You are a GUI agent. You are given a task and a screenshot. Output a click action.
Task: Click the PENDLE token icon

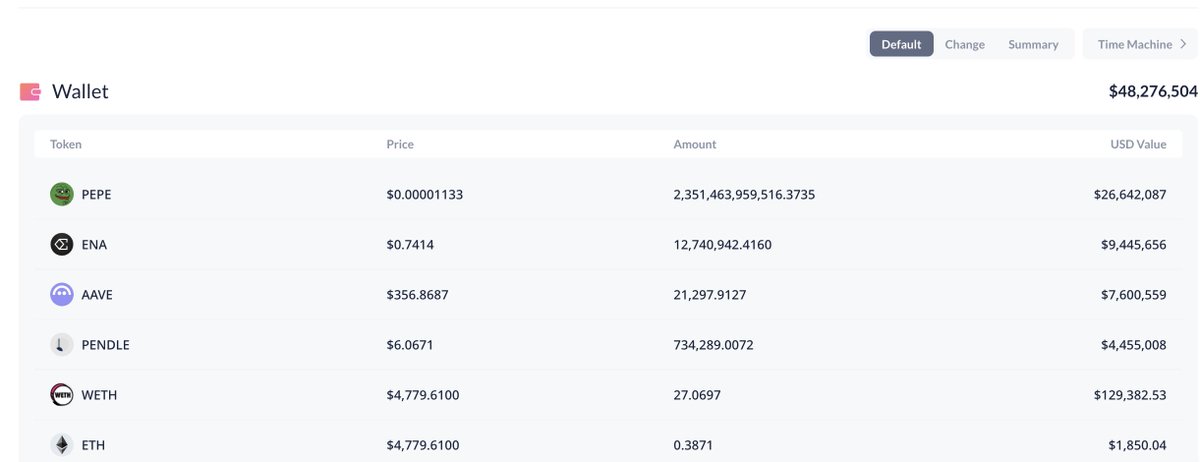(x=62, y=344)
